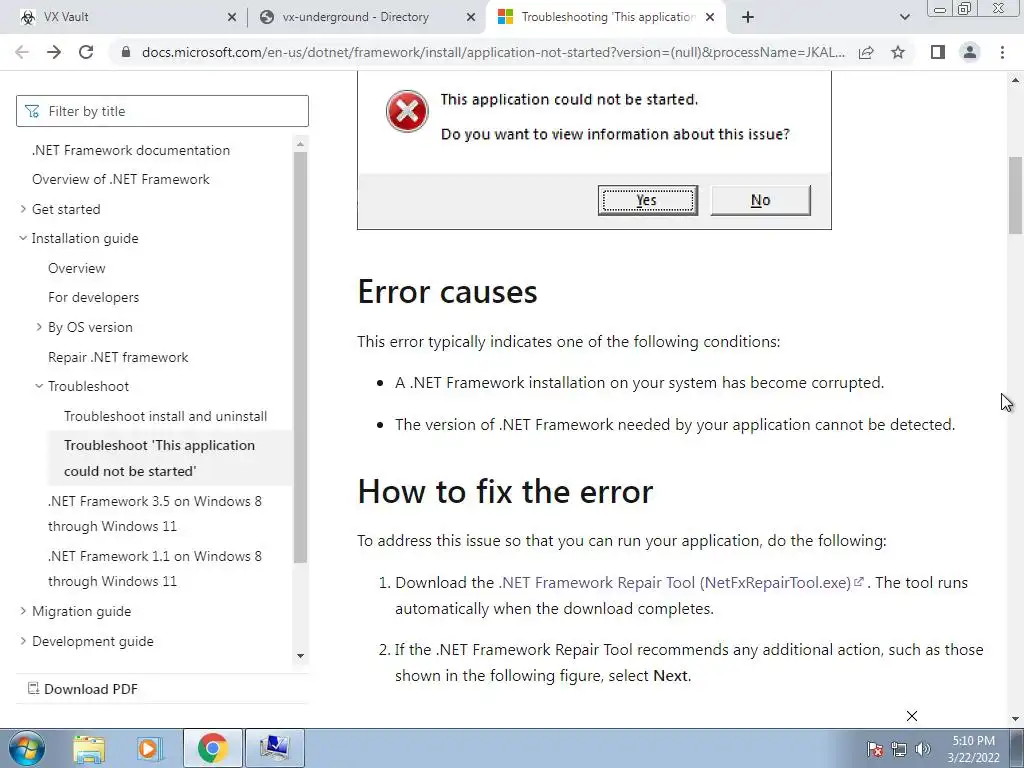Open the network tray icon

899,749
